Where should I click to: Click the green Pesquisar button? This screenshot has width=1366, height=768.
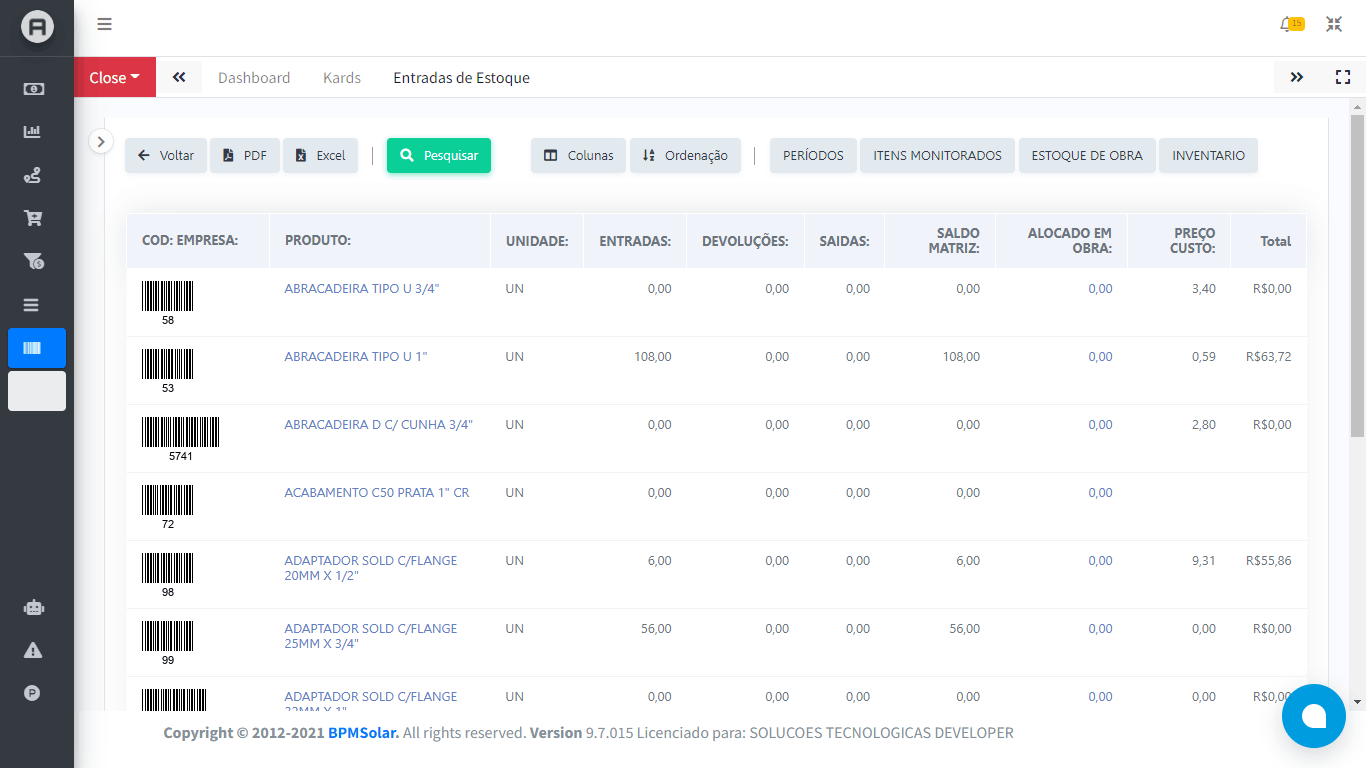pyautogui.click(x=439, y=156)
